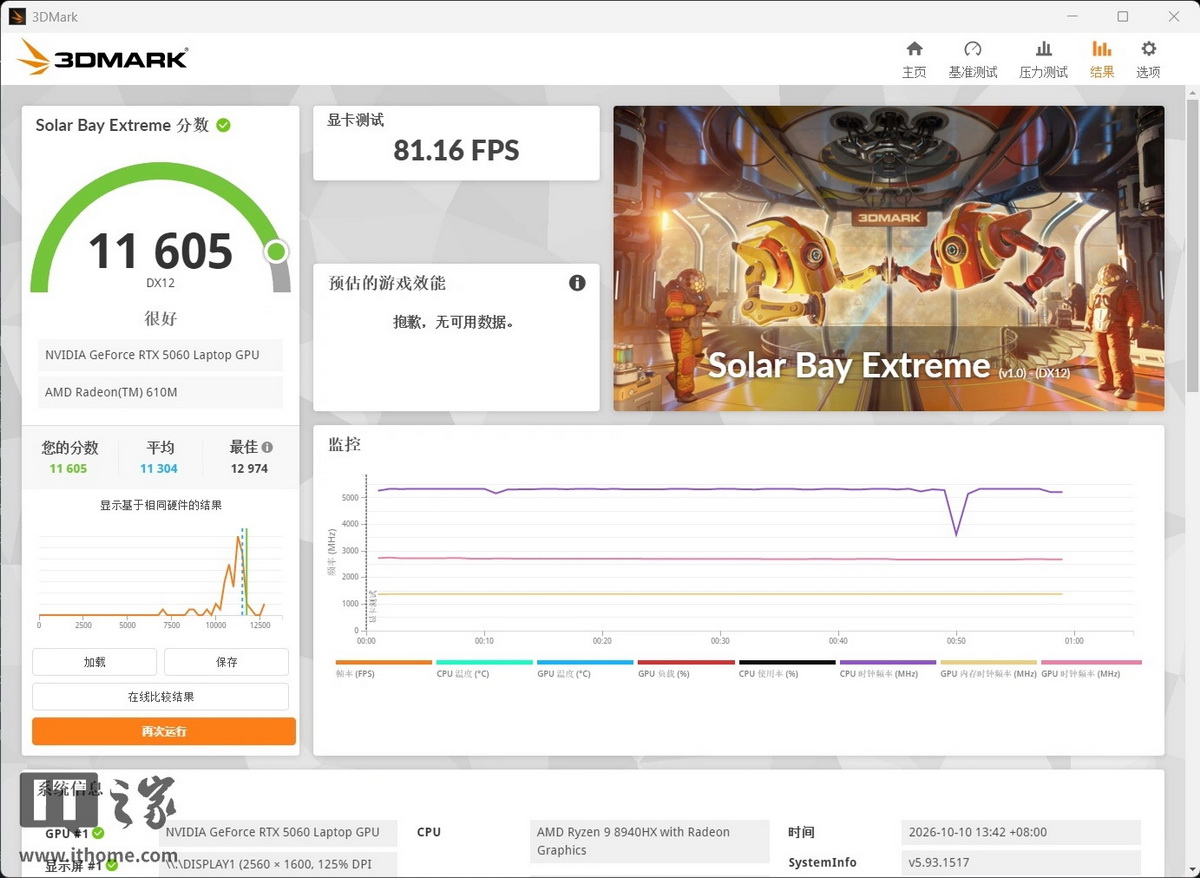Click the 3DMARK logo in the header
The width and height of the screenshot is (1200, 878).
[102, 58]
